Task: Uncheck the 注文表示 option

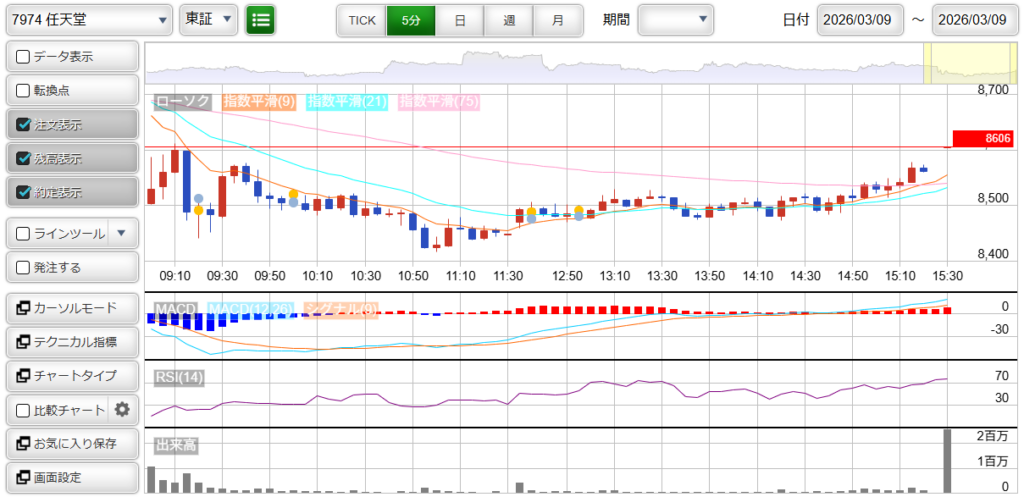Action: [x=24, y=125]
